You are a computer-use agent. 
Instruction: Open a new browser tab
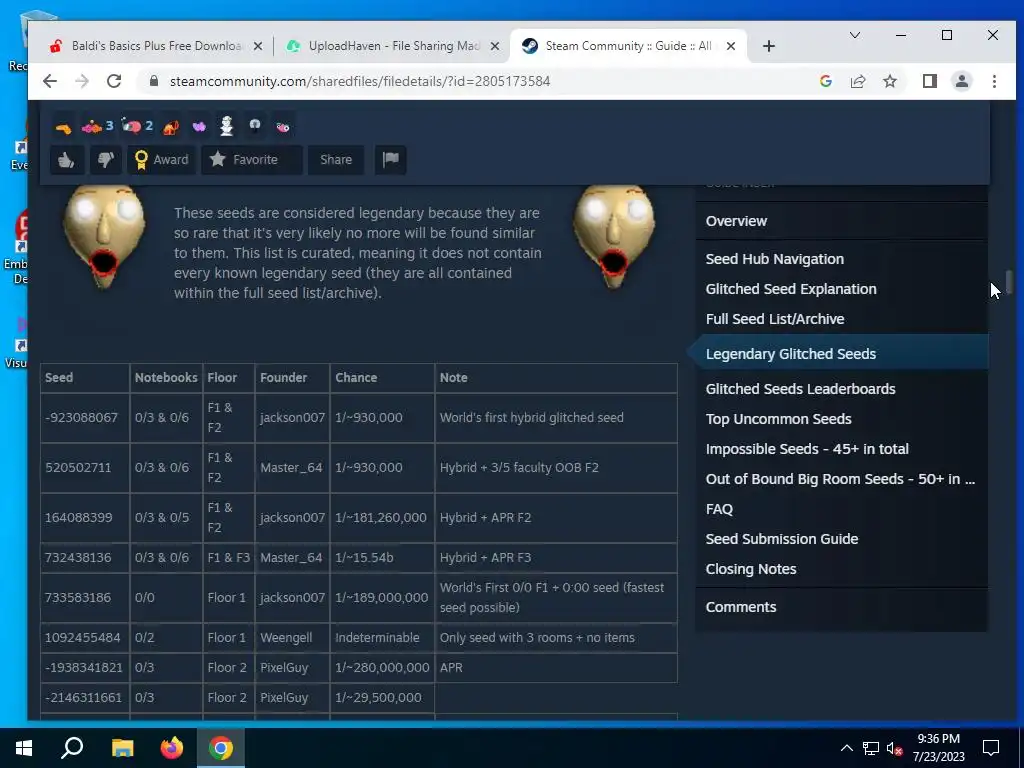click(769, 46)
